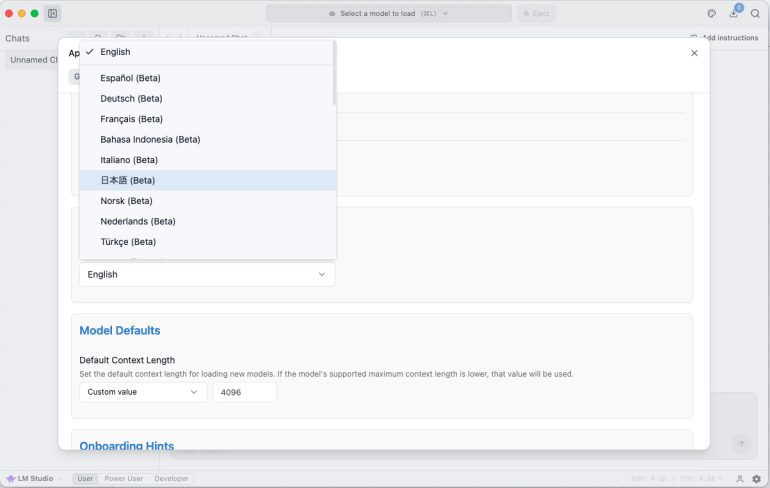This screenshot has height=488, width=770.
Task: Close the settings dialog with X
Action: 694,53
